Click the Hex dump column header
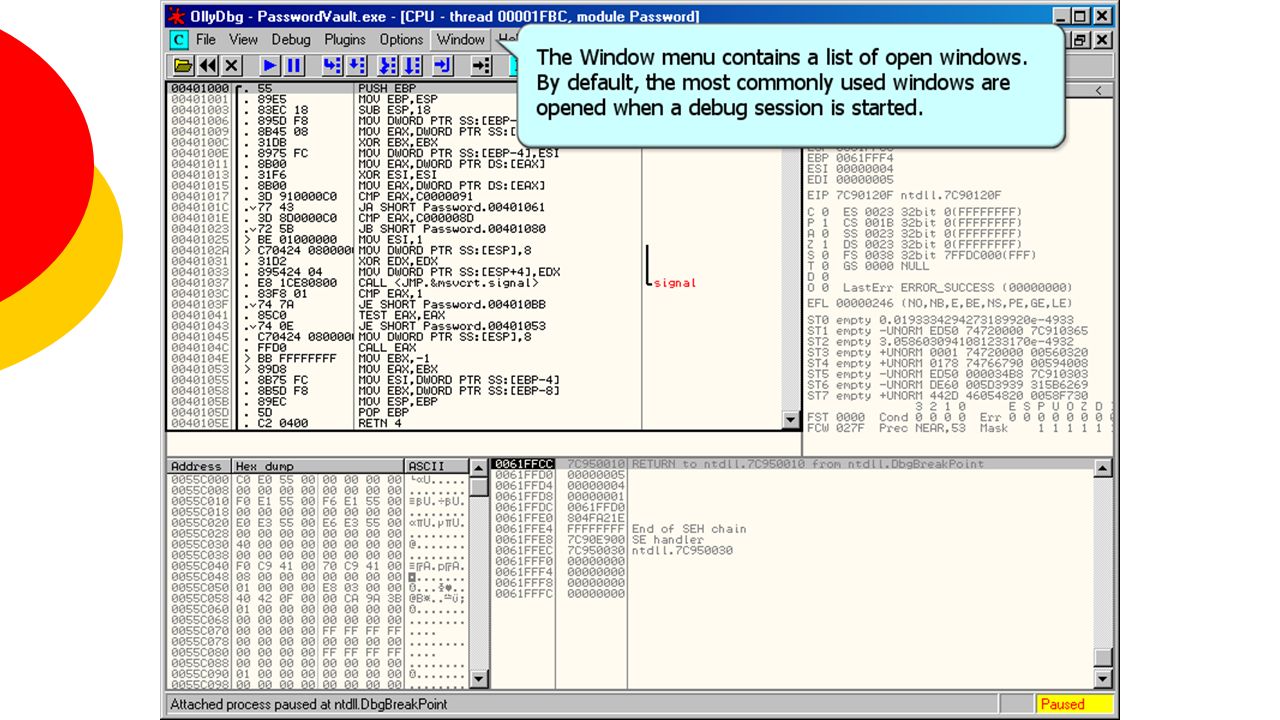Viewport: 1280px width, 720px height. [x=318, y=466]
